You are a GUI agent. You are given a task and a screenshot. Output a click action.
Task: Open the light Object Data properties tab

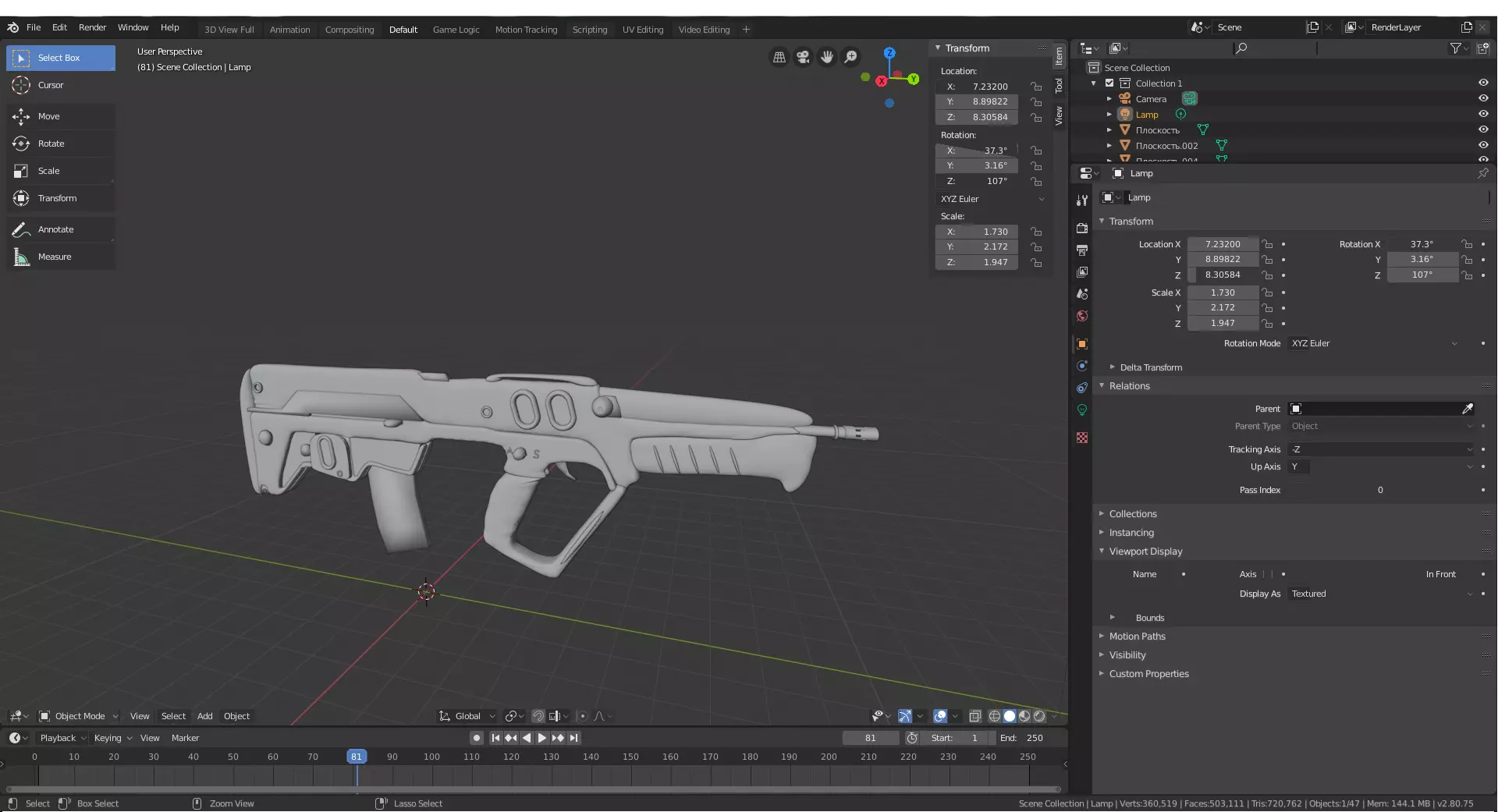1082,410
